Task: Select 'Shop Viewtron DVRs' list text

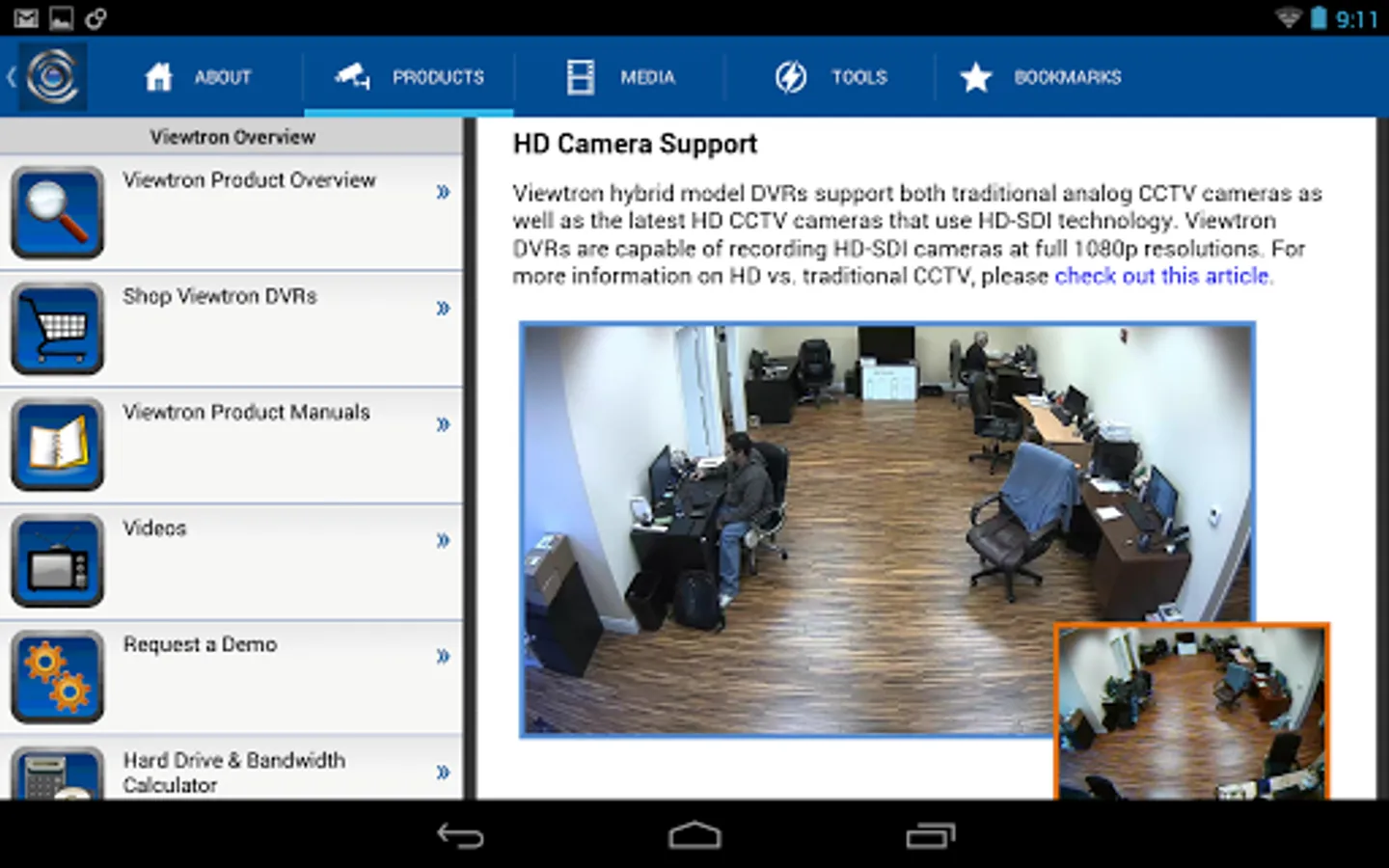Action: (220, 296)
